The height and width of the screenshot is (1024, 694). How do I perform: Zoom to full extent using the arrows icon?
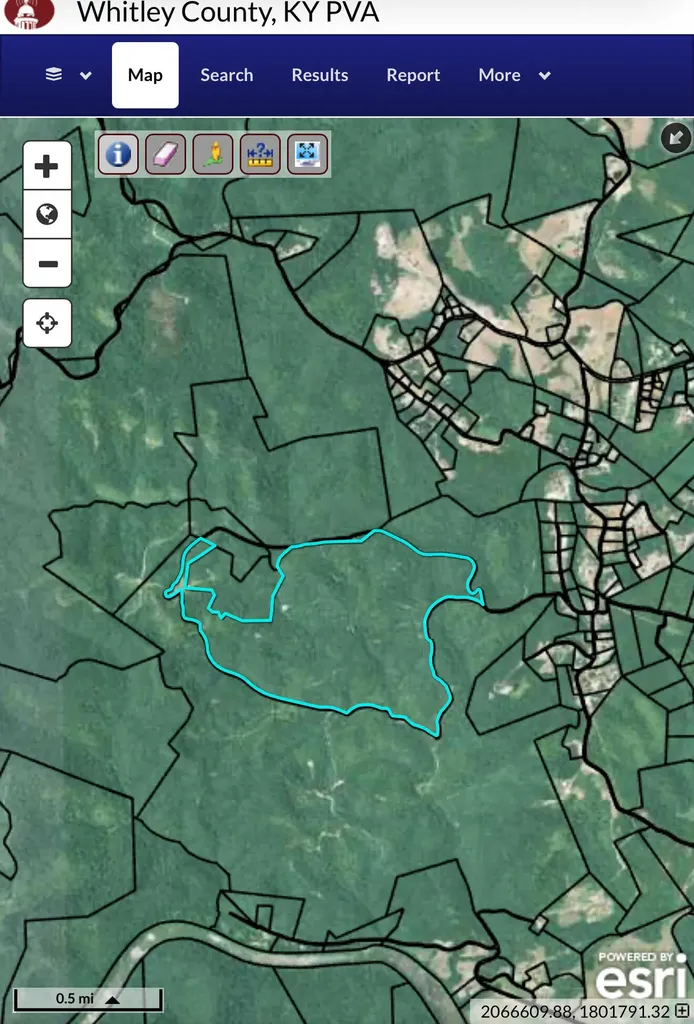(308, 154)
